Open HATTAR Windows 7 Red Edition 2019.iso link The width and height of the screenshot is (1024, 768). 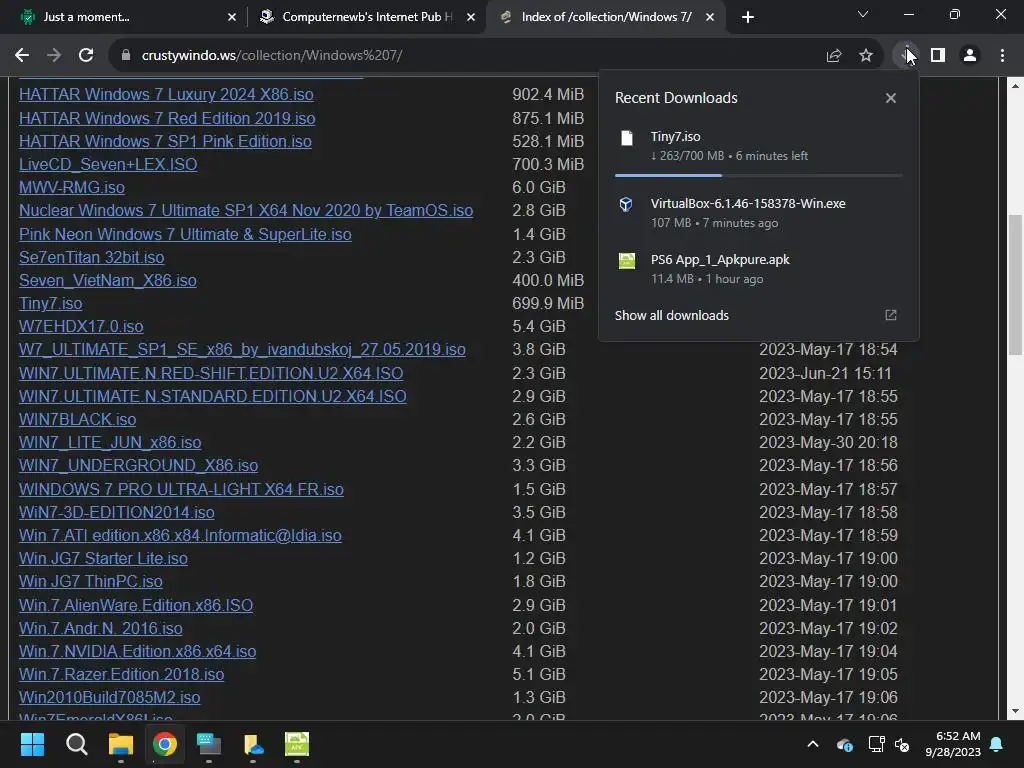pos(167,118)
